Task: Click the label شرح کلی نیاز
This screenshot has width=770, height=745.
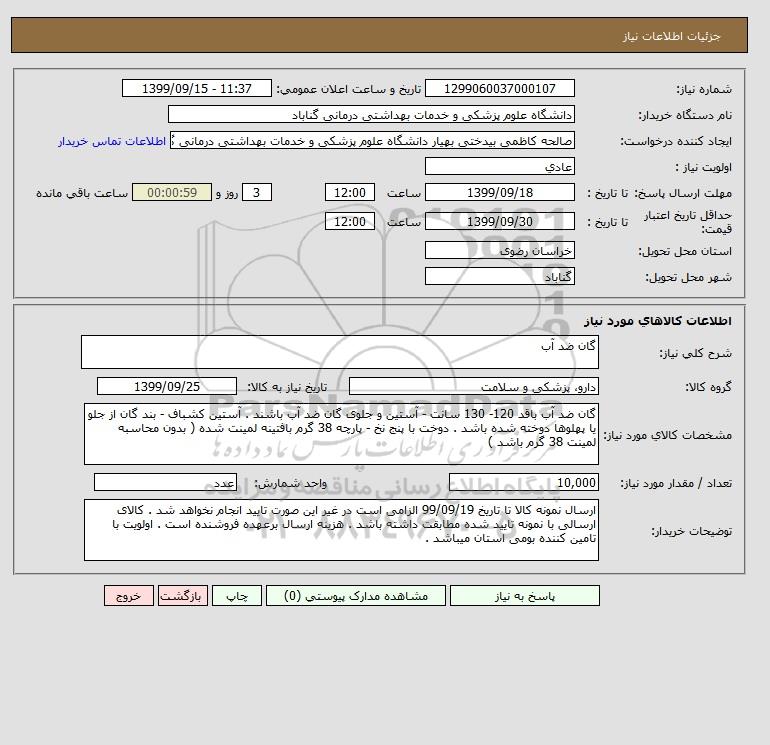Action: point(695,353)
